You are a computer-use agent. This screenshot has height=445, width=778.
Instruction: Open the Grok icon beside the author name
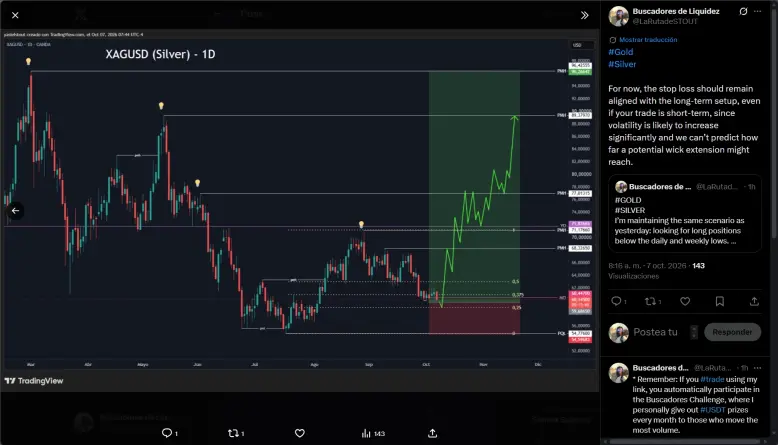[x=743, y=11]
